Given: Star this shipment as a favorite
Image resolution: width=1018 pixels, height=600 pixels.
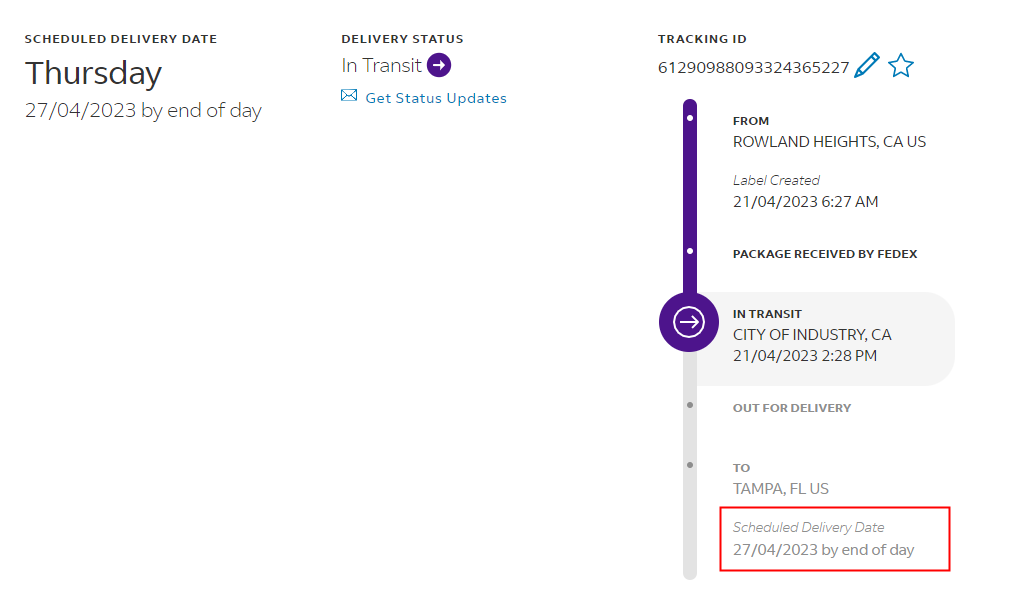Looking at the screenshot, I should pyautogui.click(x=901, y=66).
